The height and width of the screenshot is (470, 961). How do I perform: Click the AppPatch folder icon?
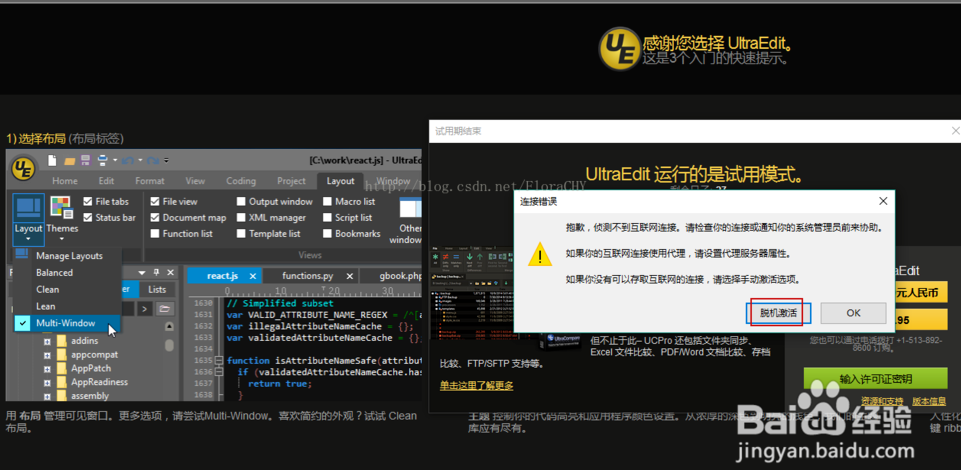pyautogui.click(x=61, y=368)
